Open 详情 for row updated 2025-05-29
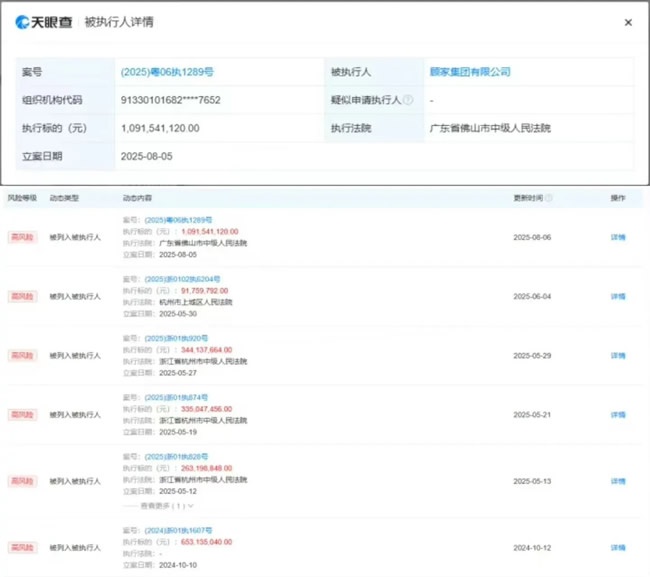650x577 pixels. click(x=618, y=356)
